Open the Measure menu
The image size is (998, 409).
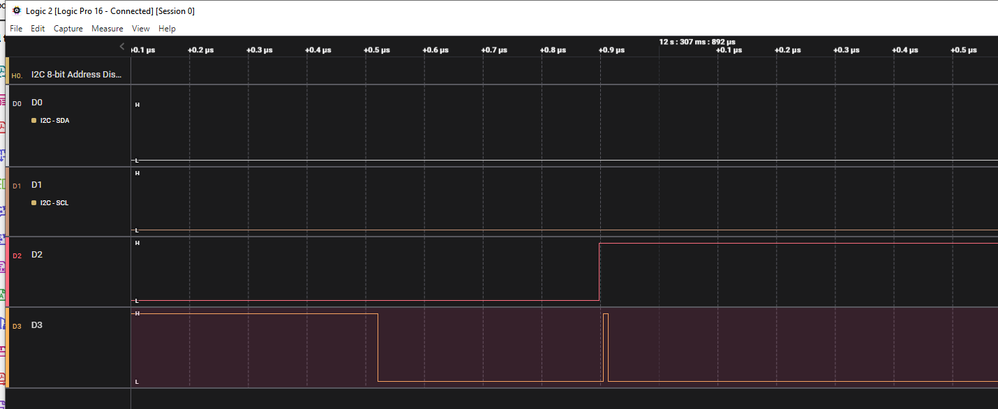click(x=107, y=29)
